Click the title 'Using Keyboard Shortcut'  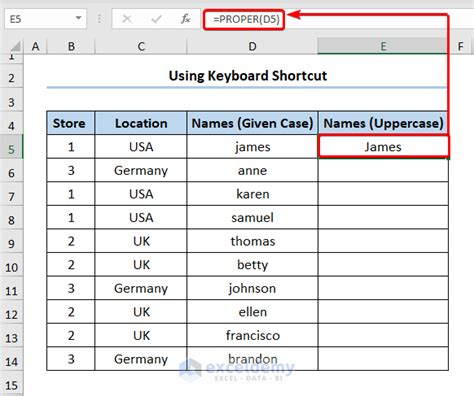tap(248, 76)
